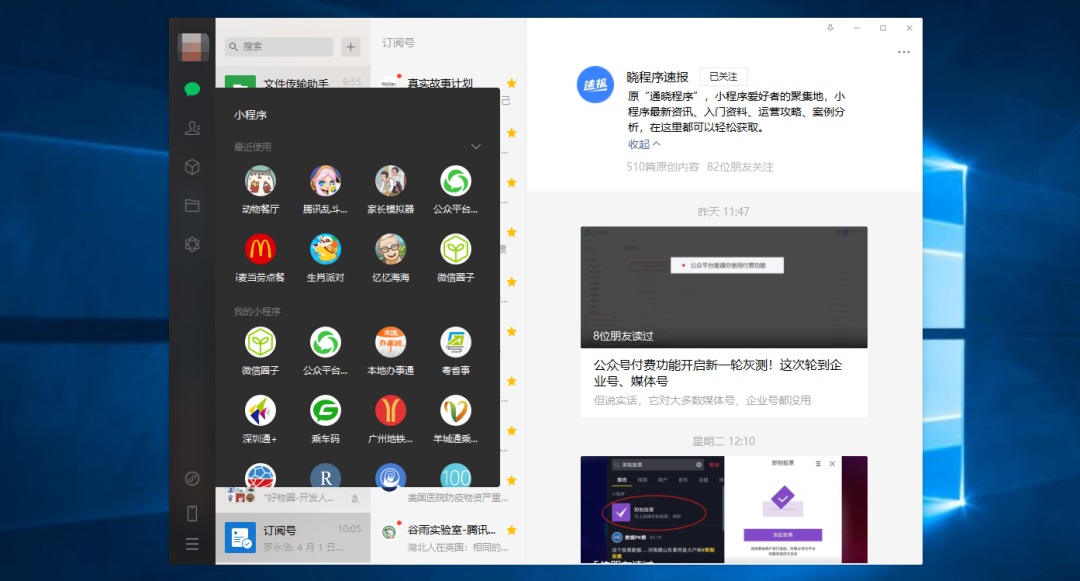
Task: Open the 羊城通乘 mini program
Action: point(455,410)
